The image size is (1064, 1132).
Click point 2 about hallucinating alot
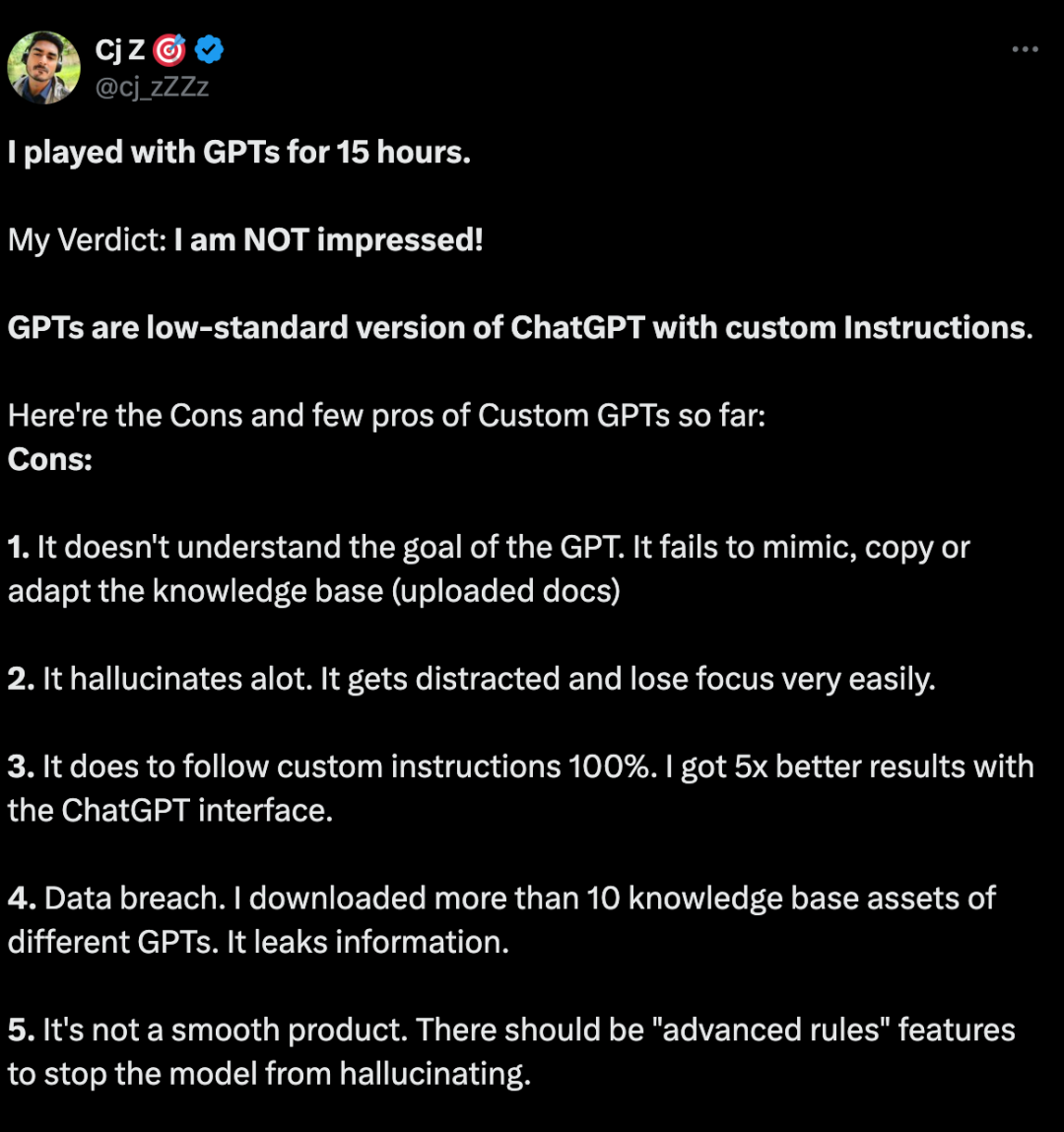(x=471, y=680)
